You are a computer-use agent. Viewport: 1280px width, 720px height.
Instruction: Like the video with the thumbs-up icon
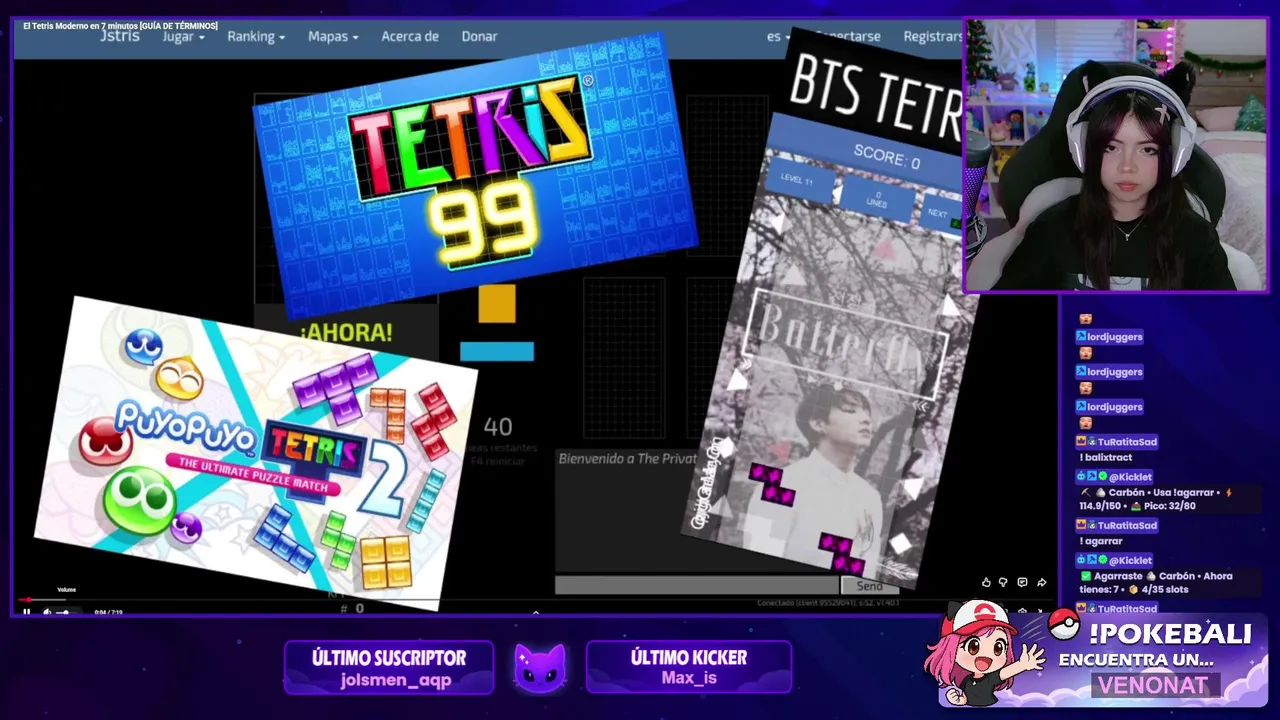point(986,582)
